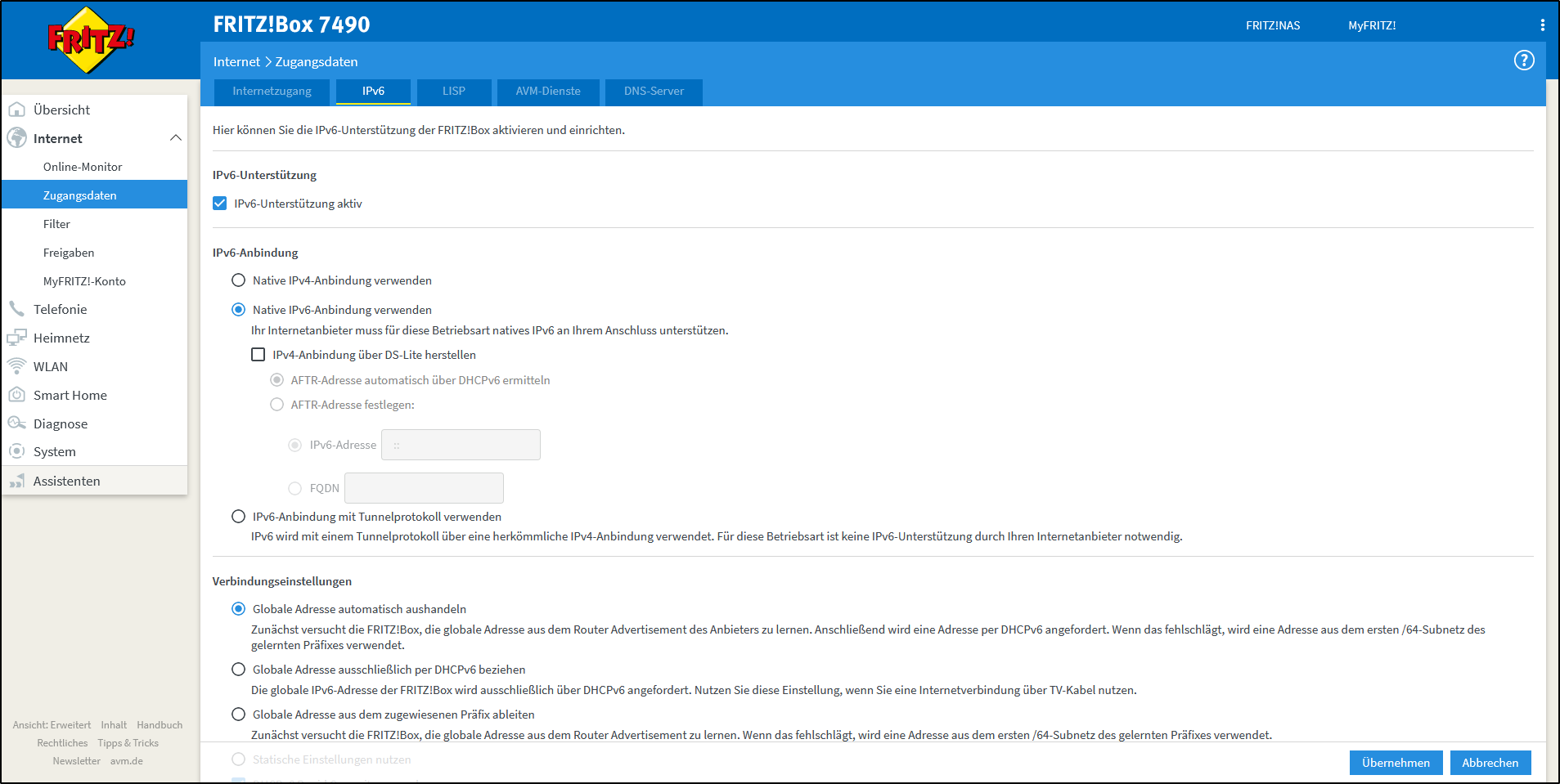Open the Handbuch footer link
The width and height of the screenshot is (1560, 784).
pos(160,725)
